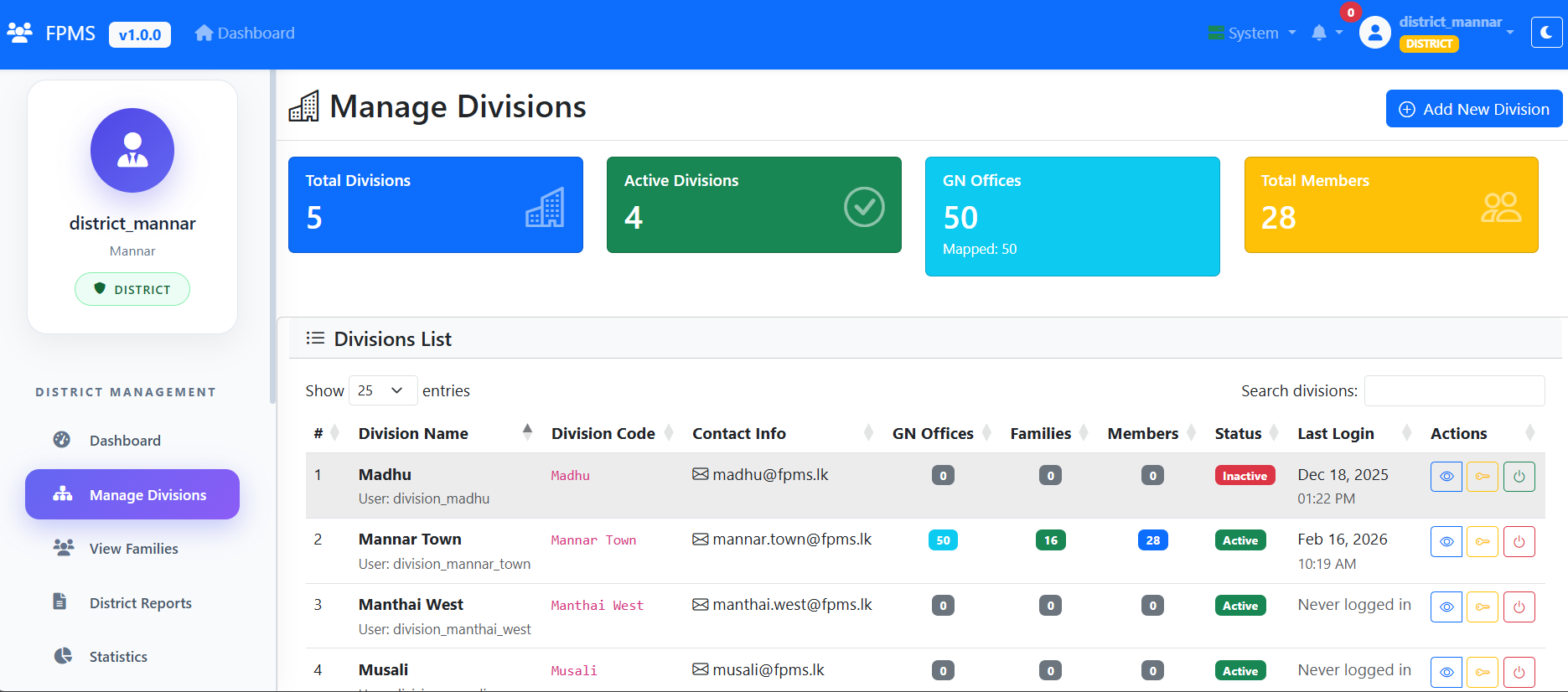The image size is (1568, 692).
Task: Deactivate Mannar Town with red power button
Action: point(1519,541)
